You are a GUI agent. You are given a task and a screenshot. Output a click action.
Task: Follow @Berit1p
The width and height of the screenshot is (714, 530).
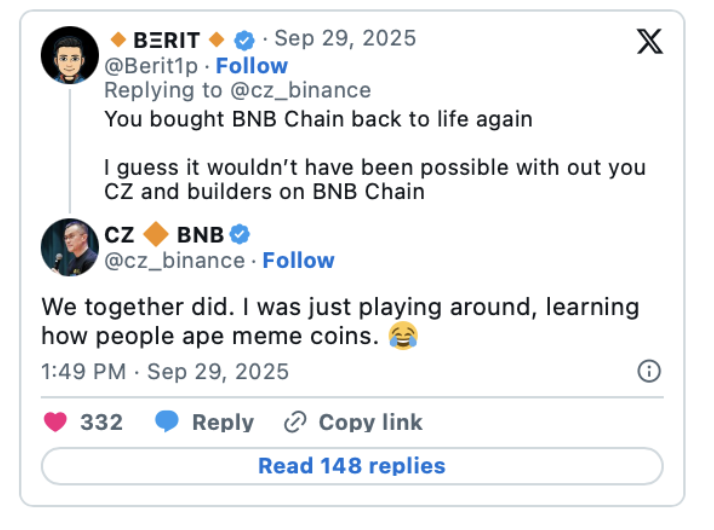tap(252, 66)
